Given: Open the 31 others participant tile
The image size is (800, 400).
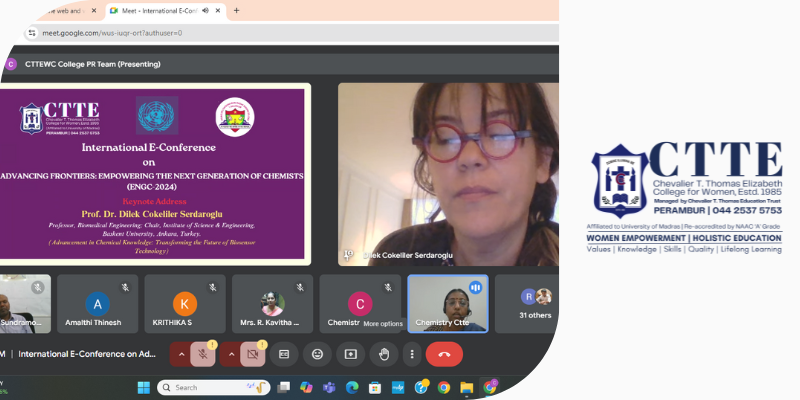Looking at the screenshot, I should tap(527, 304).
